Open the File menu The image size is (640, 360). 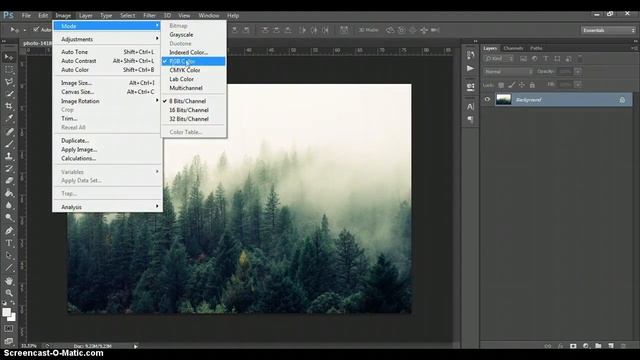pos(27,16)
